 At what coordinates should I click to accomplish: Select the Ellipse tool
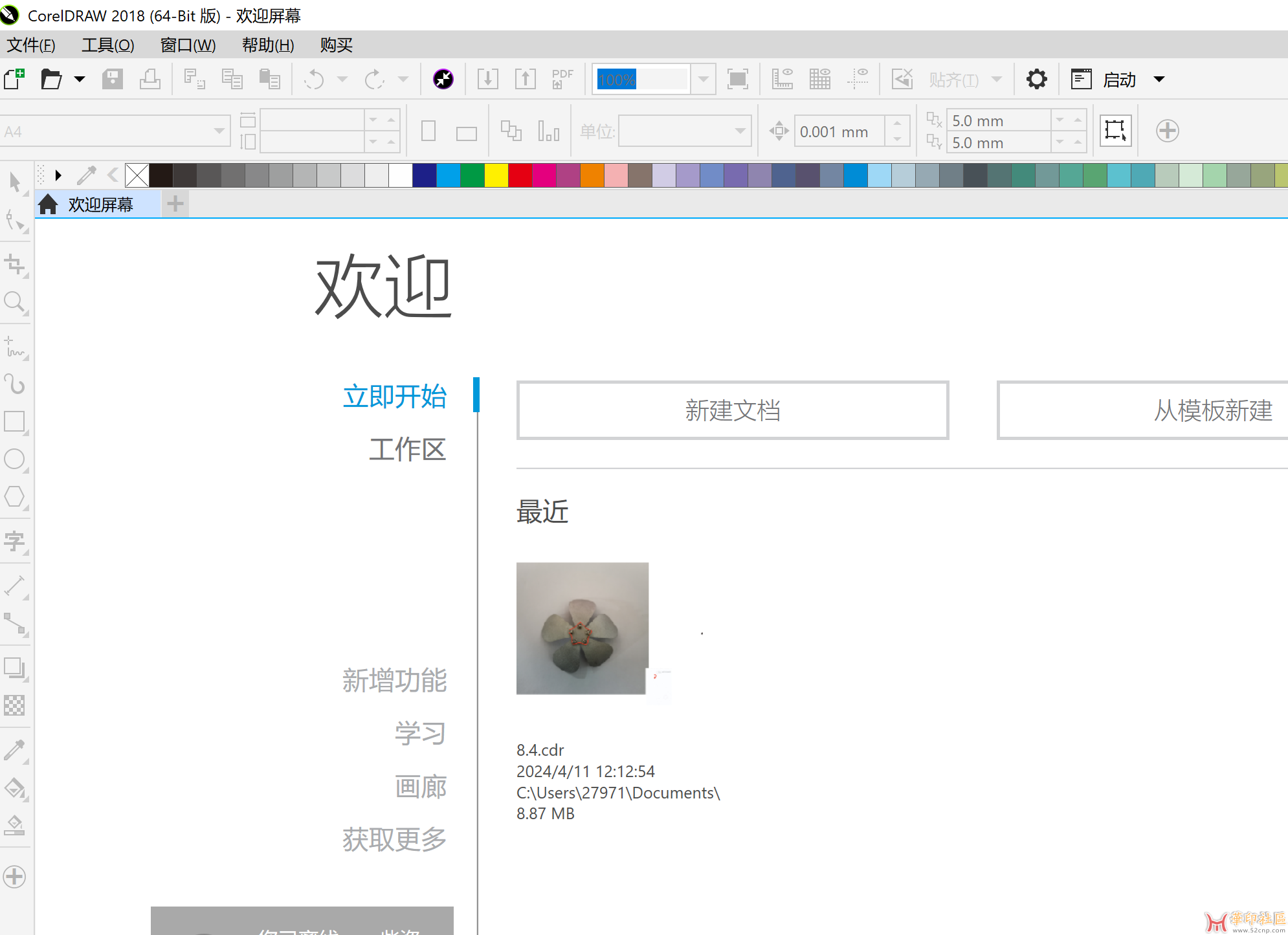point(15,459)
